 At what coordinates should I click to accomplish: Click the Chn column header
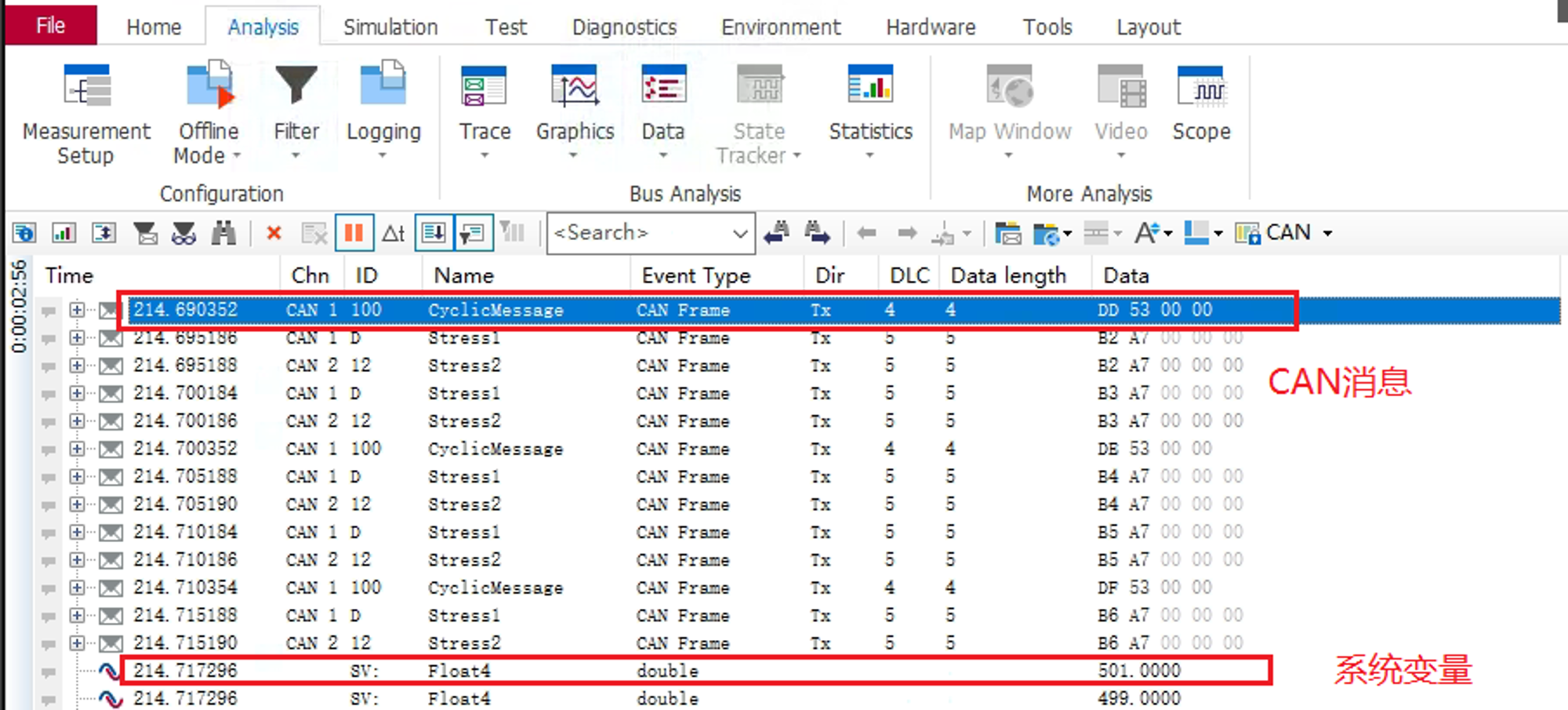click(x=310, y=275)
